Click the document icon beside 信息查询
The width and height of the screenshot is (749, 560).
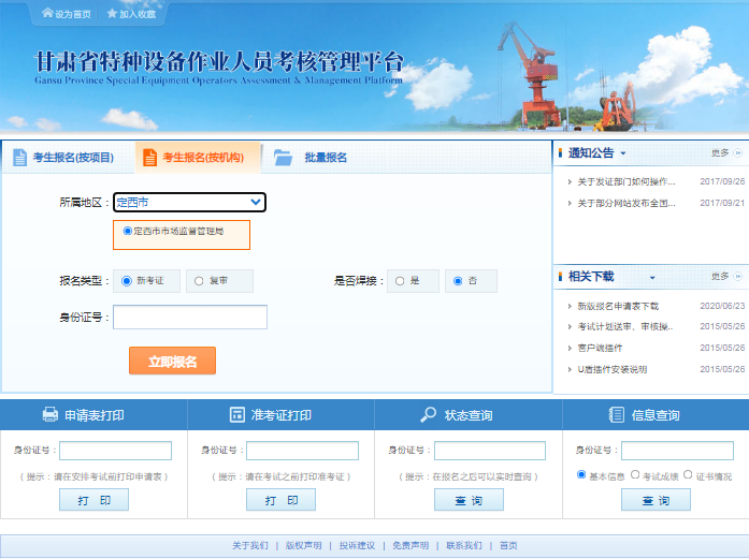[x=617, y=415]
